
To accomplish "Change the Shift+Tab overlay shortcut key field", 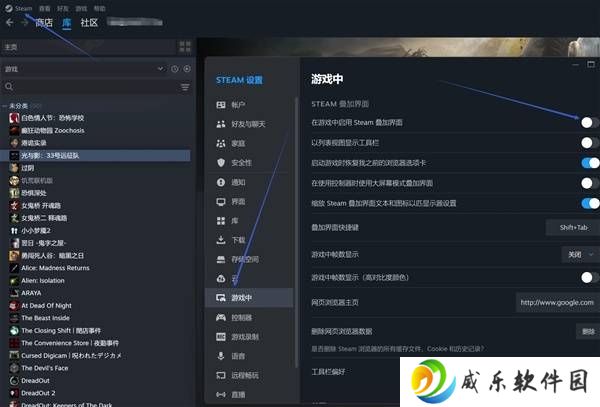I will coord(573,228).
